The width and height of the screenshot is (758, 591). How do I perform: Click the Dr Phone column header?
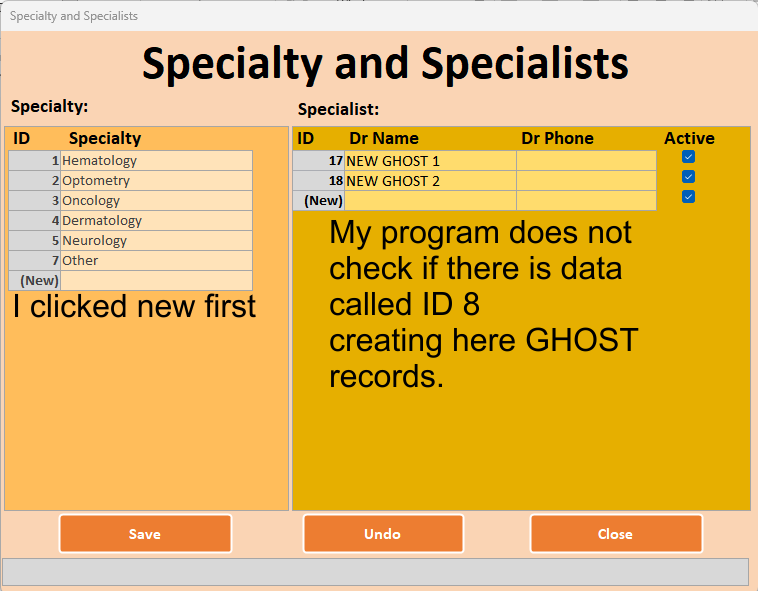[557, 138]
